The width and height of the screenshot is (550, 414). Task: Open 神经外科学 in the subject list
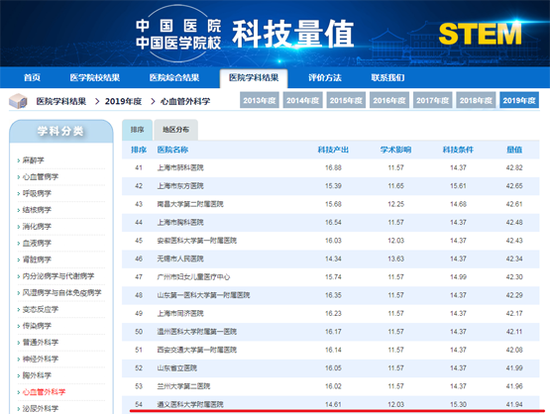tap(40, 359)
